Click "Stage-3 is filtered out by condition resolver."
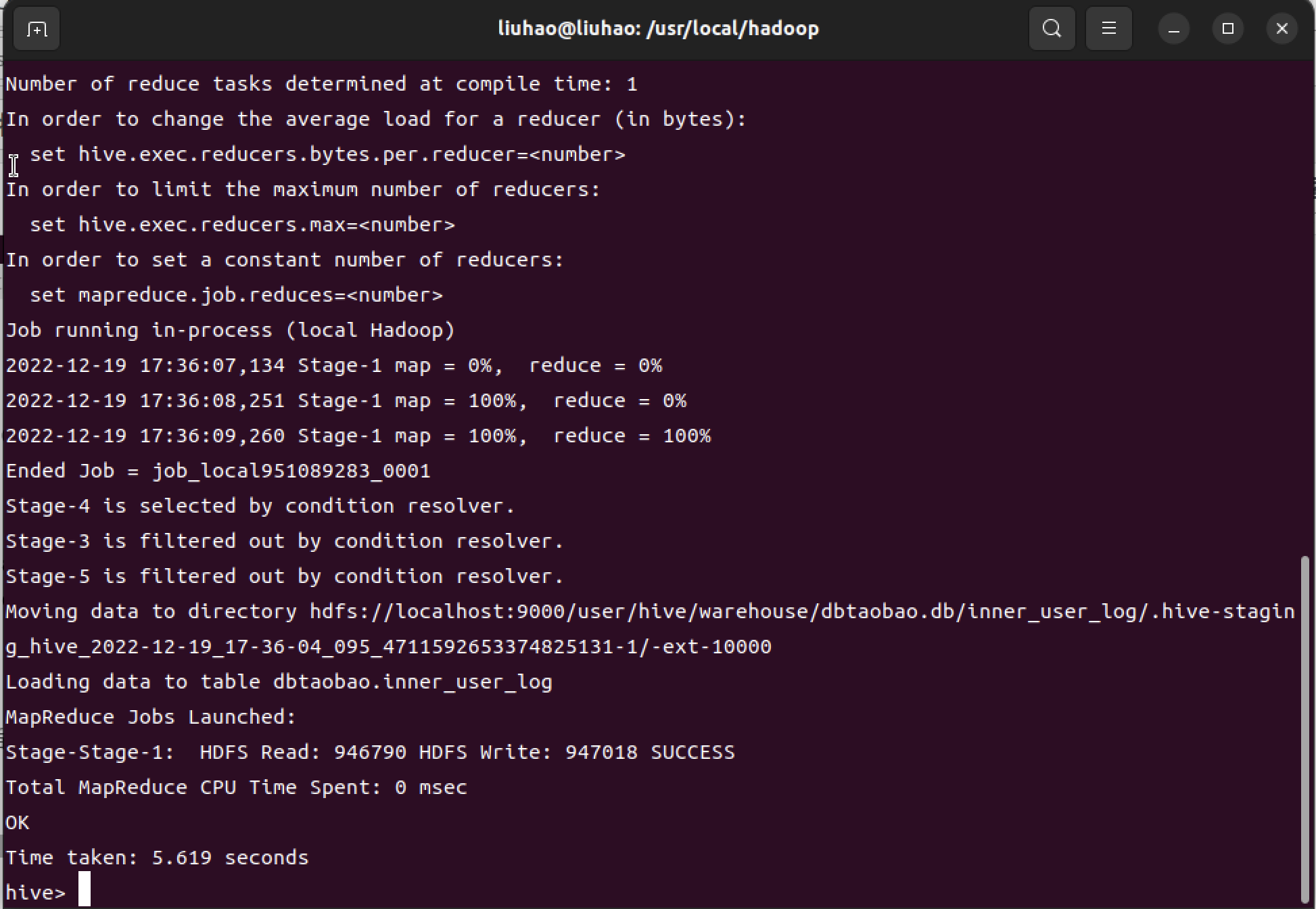This screenshot has width=1316, height=909. coord(285,541)
